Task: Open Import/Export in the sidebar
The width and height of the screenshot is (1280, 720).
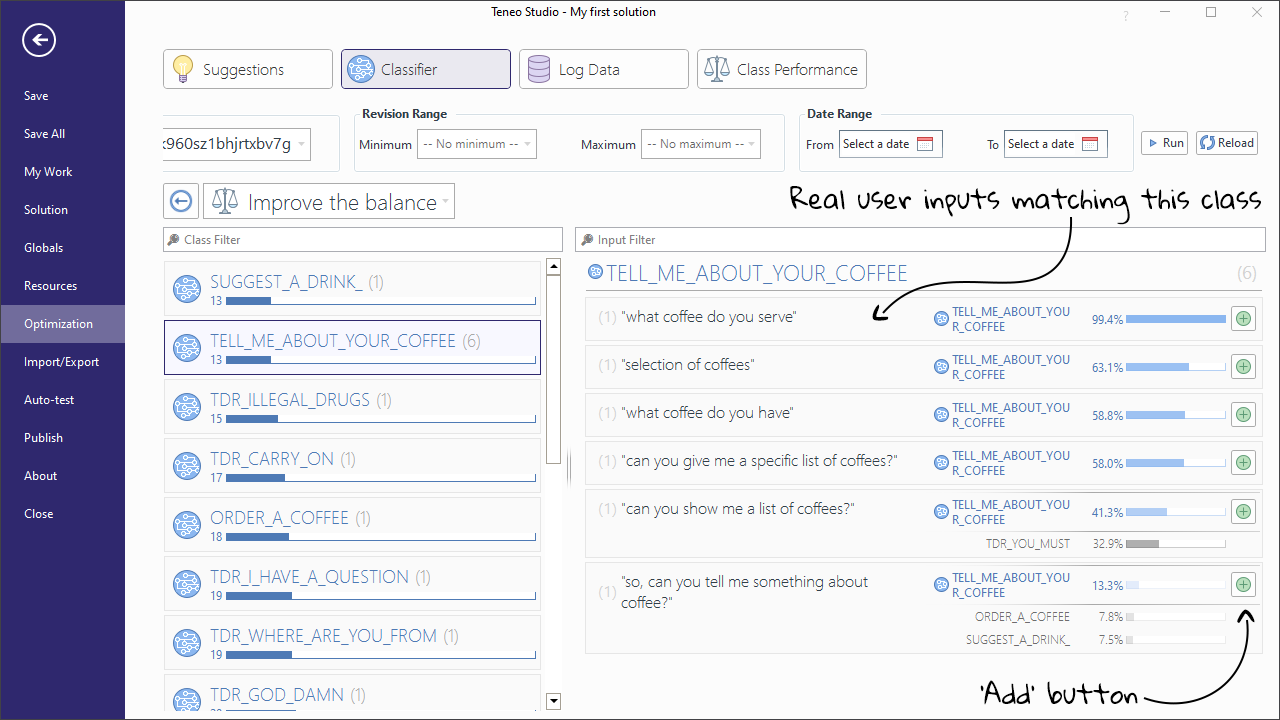Action: [x=62, y=362]
